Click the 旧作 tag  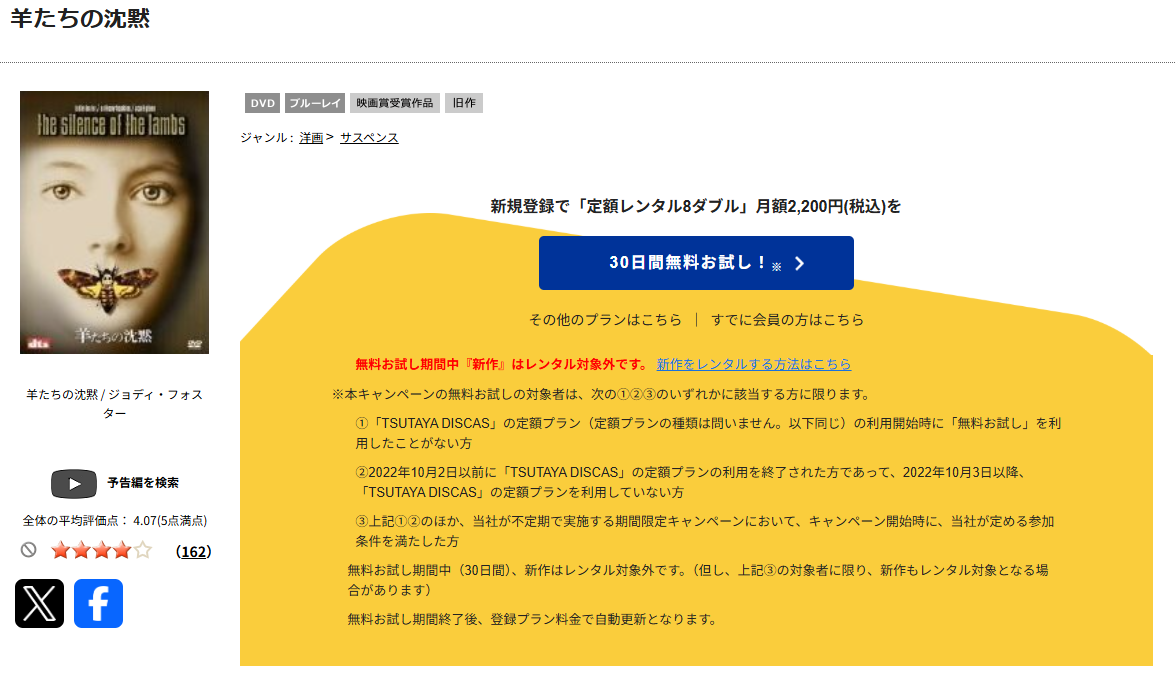464,103
